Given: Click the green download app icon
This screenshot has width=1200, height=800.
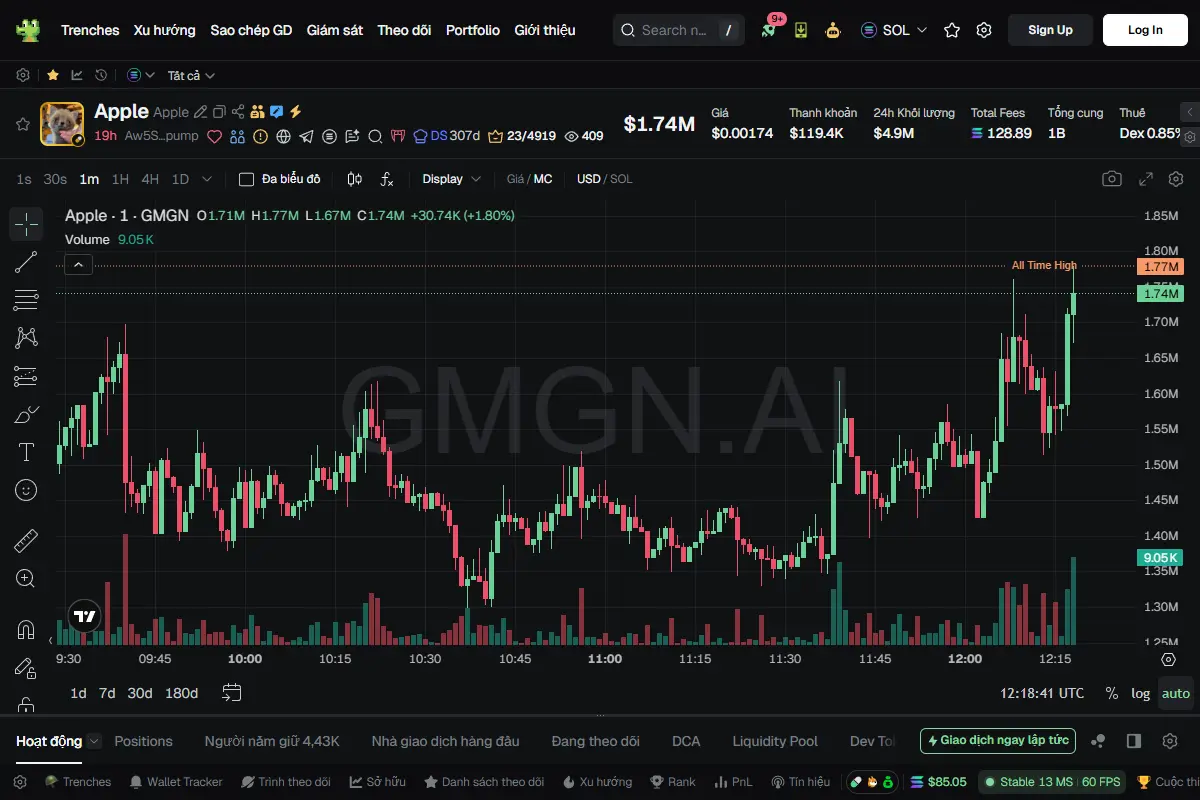Looking at the screenshot, I should click(x=801, y=30).
